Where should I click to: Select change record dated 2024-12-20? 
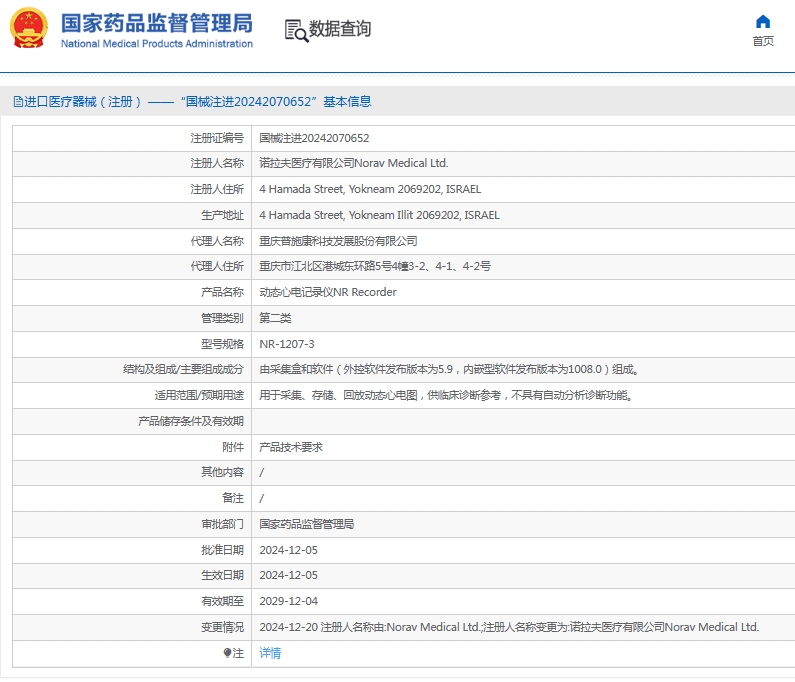(x=509, y=627)
